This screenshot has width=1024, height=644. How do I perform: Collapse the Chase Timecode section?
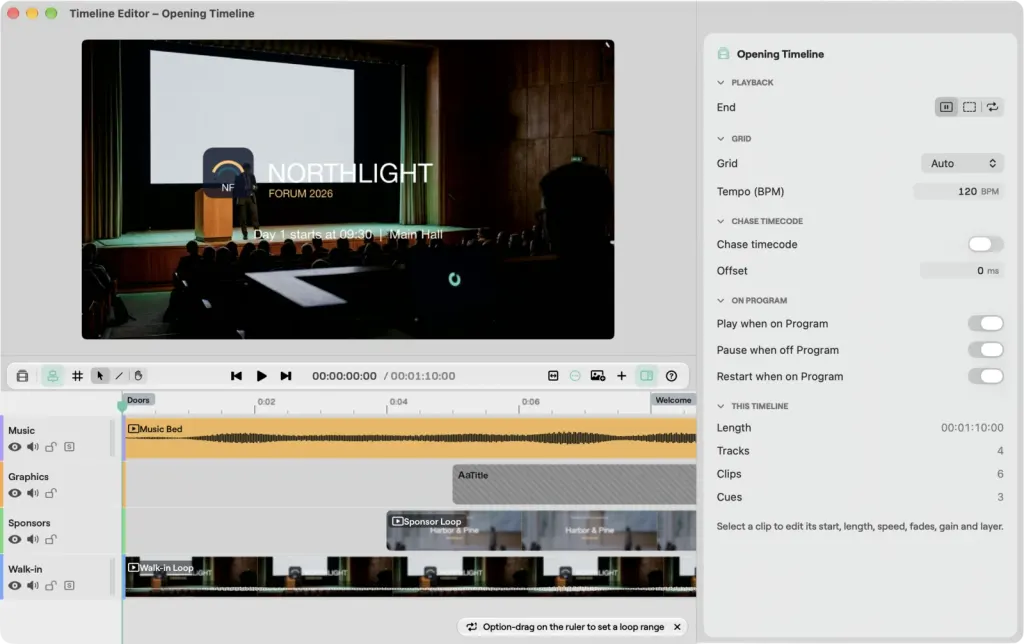(720, 221)
